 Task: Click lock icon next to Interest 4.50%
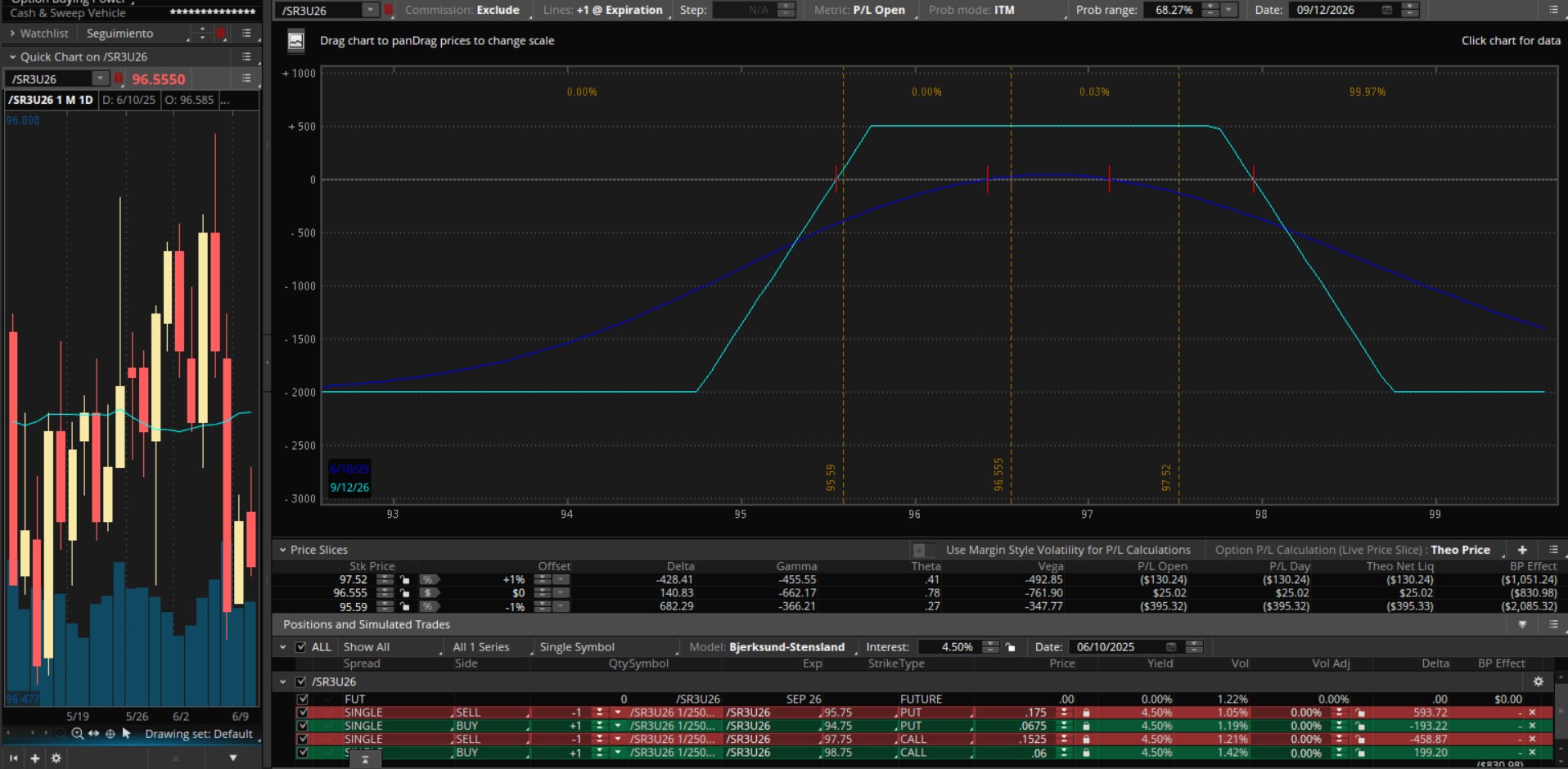1011,647
